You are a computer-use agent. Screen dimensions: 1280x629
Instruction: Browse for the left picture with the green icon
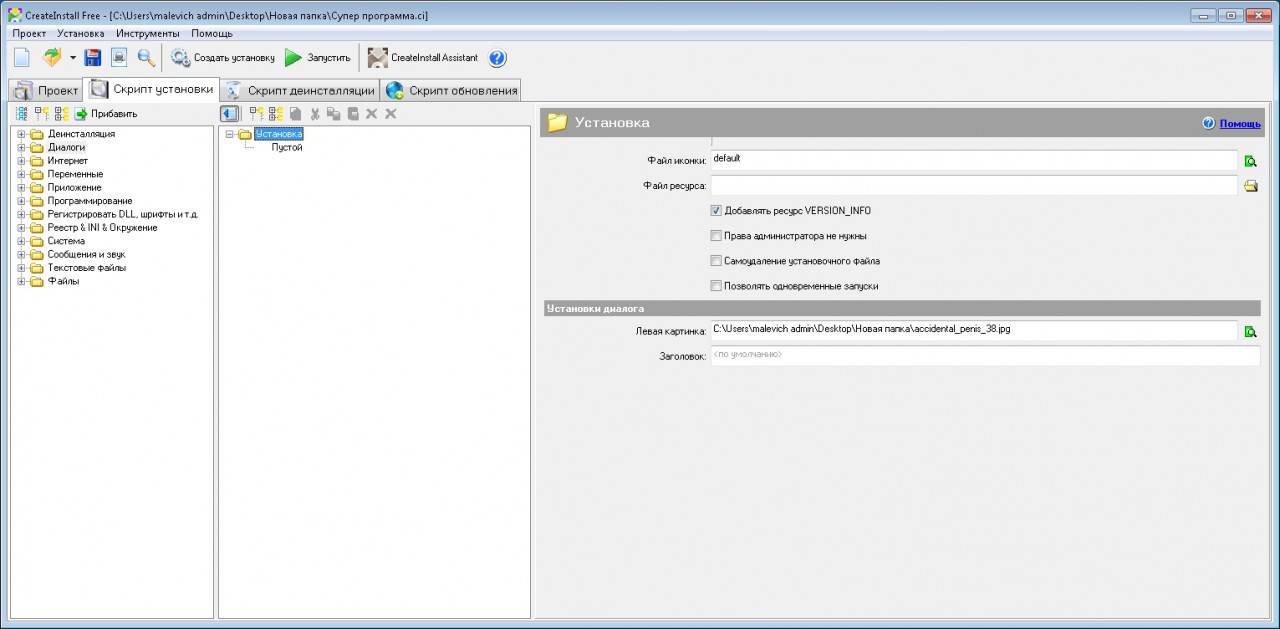[x=1250, y=331]
